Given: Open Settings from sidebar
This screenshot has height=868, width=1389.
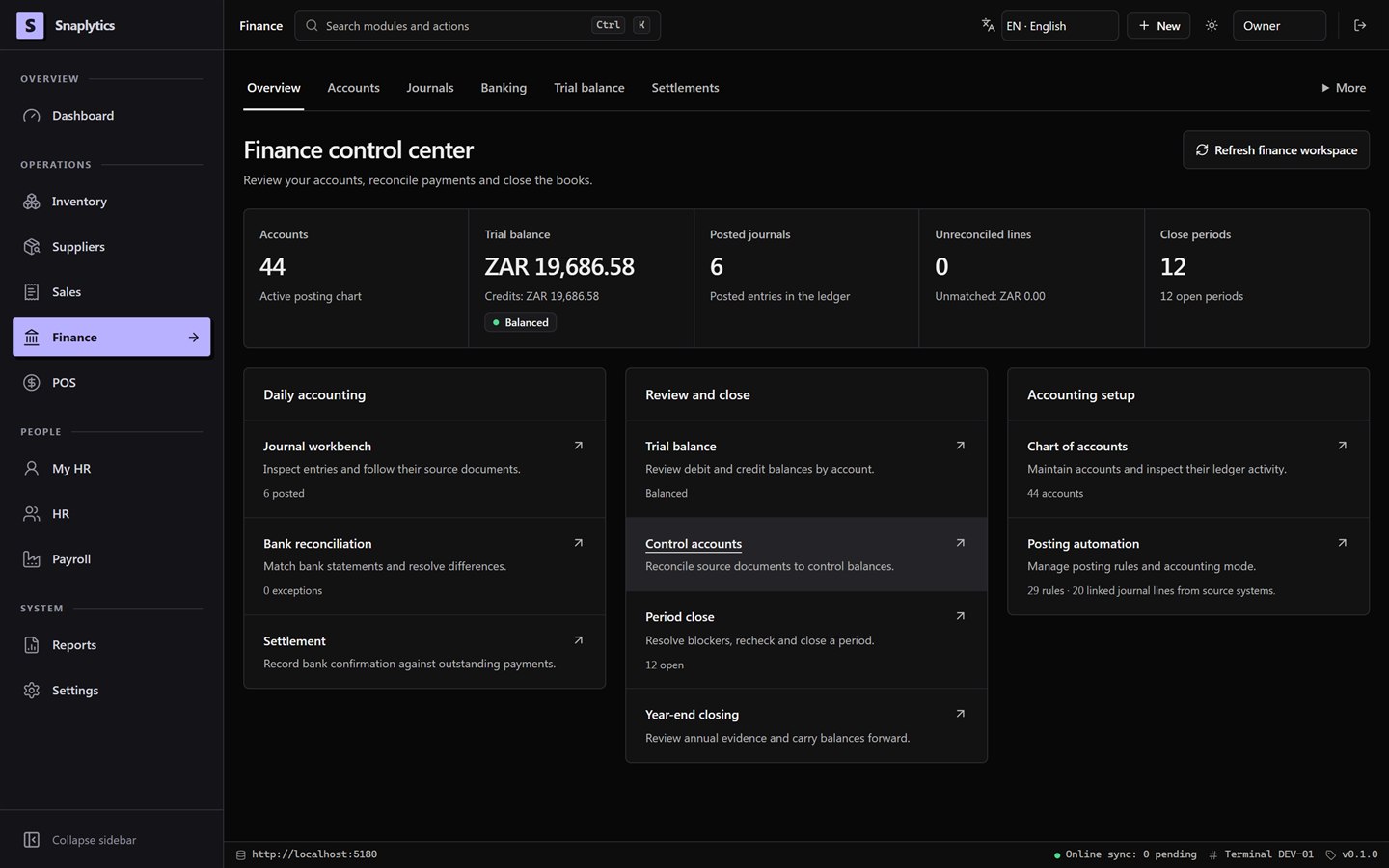Looking at the screenshot, I should (x=111, y=691).
